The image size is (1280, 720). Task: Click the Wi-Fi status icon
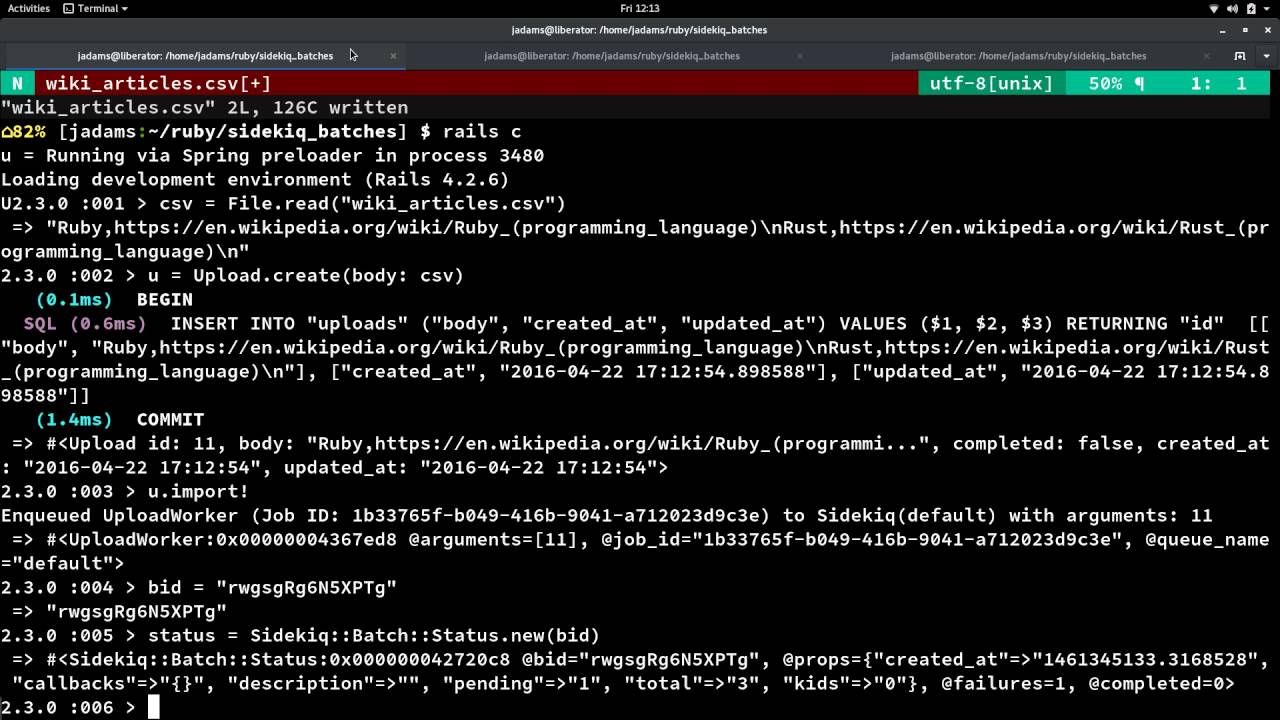pyautogui.click(x=1214, y=8)
